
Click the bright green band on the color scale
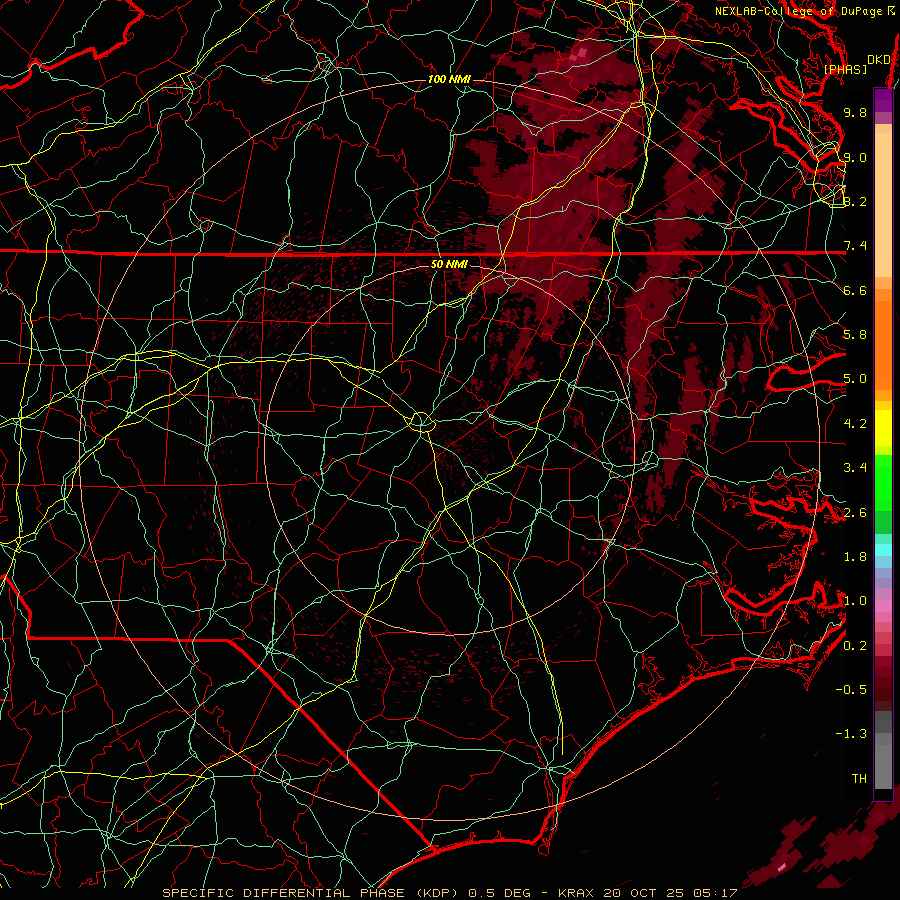(x=883, y=483)
